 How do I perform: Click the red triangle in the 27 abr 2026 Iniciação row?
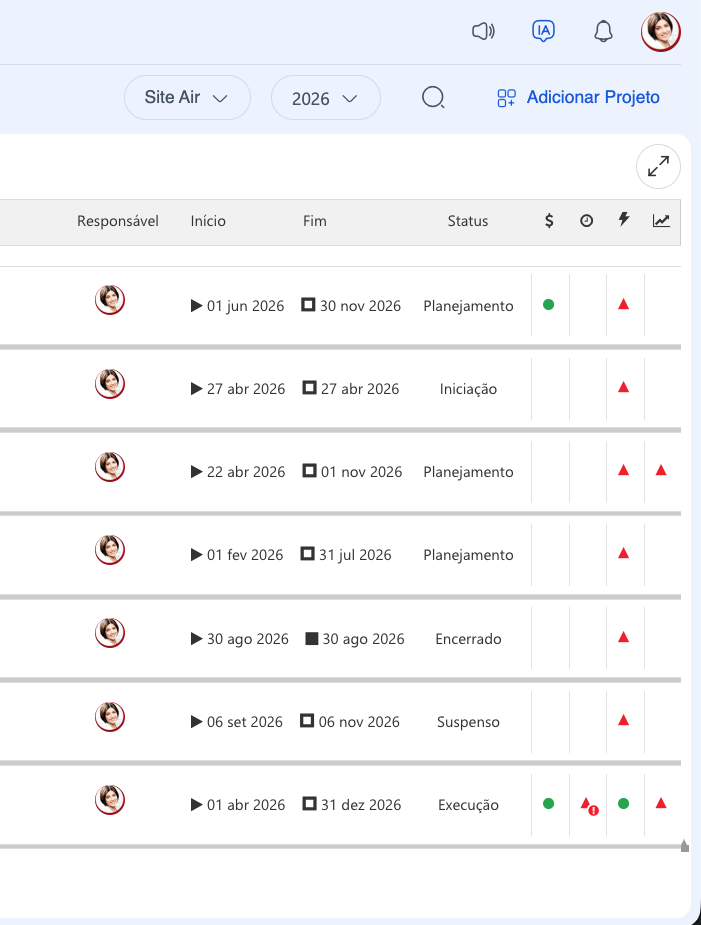[x=623, y=387]
